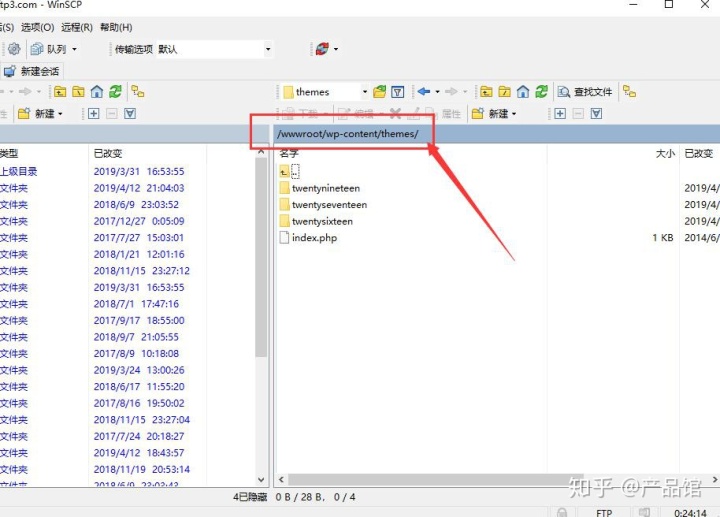Select the twentyseventeen folder
The width and height of the screenshot is (720, 517).
[323, 205]
